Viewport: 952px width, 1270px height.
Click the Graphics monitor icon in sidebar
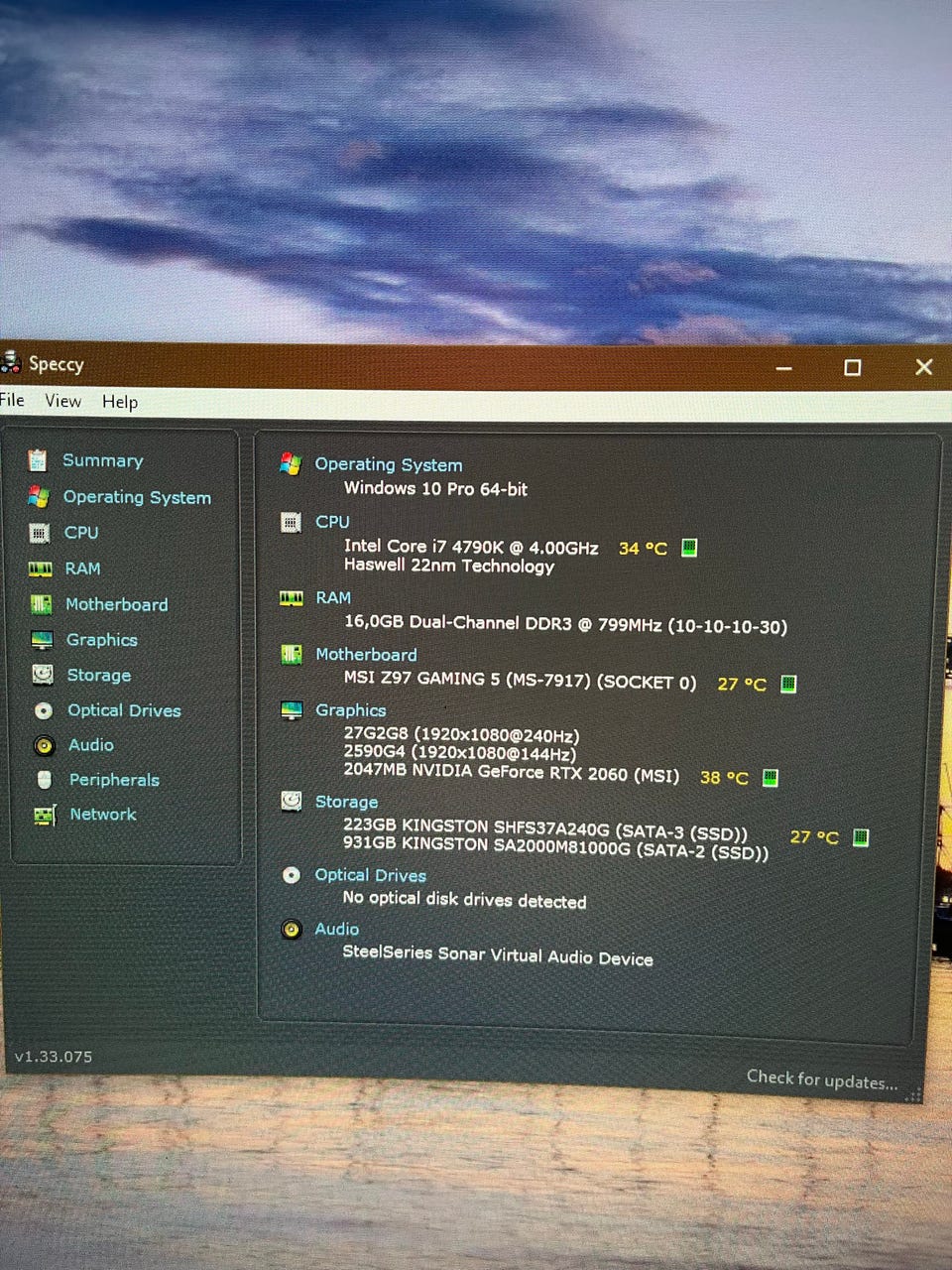pos(42,640)
